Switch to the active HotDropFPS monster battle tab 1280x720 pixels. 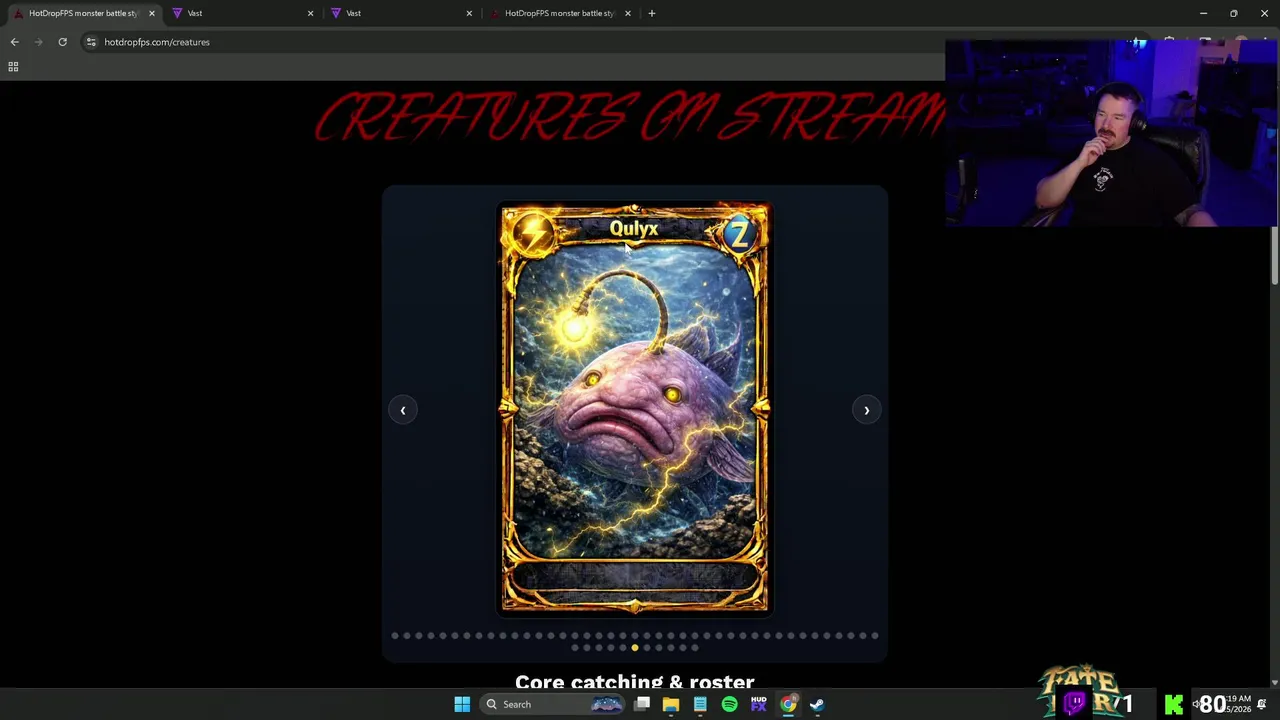pyautogui.click(x=82, y=13)
